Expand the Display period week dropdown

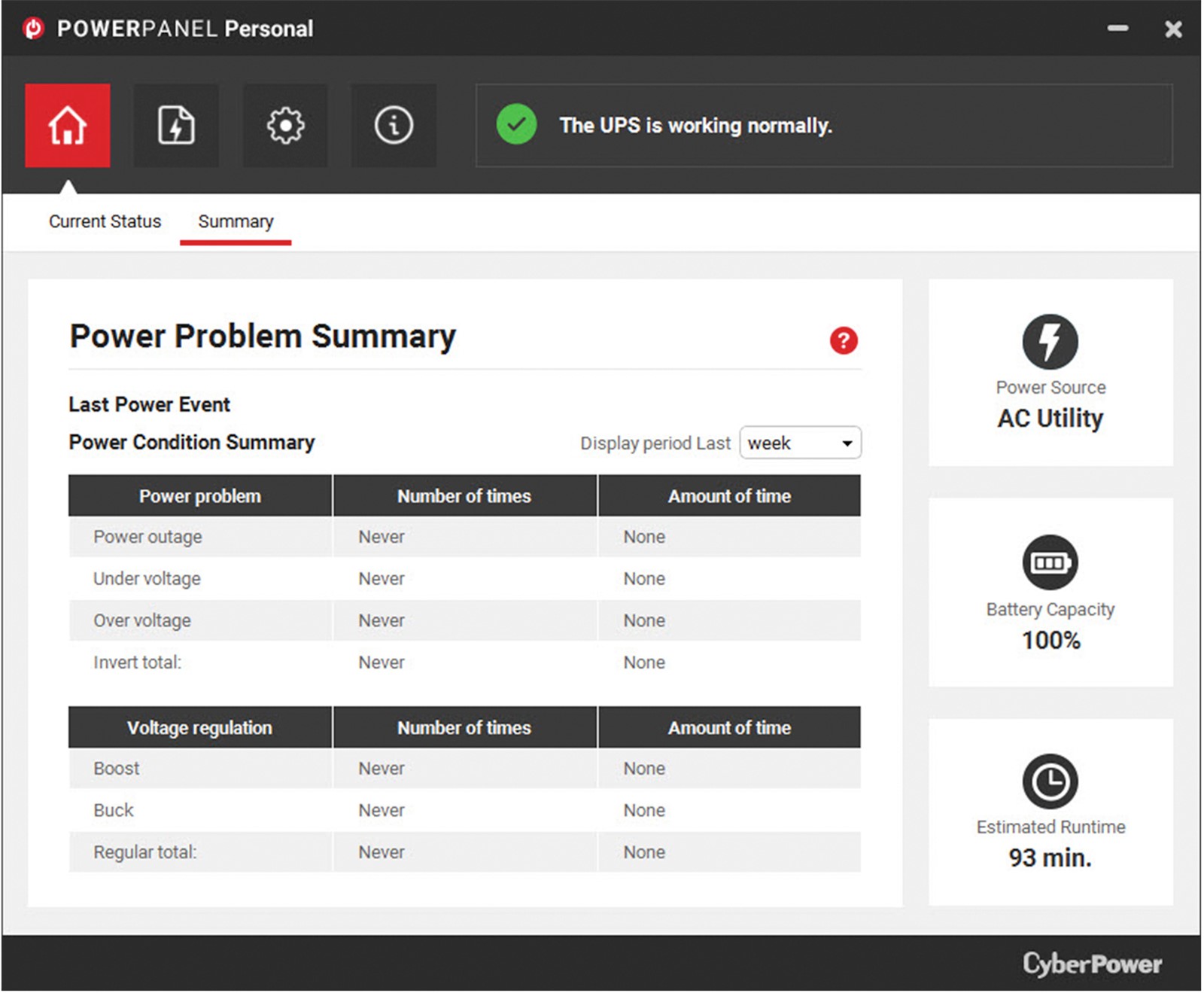coord(800,443)
